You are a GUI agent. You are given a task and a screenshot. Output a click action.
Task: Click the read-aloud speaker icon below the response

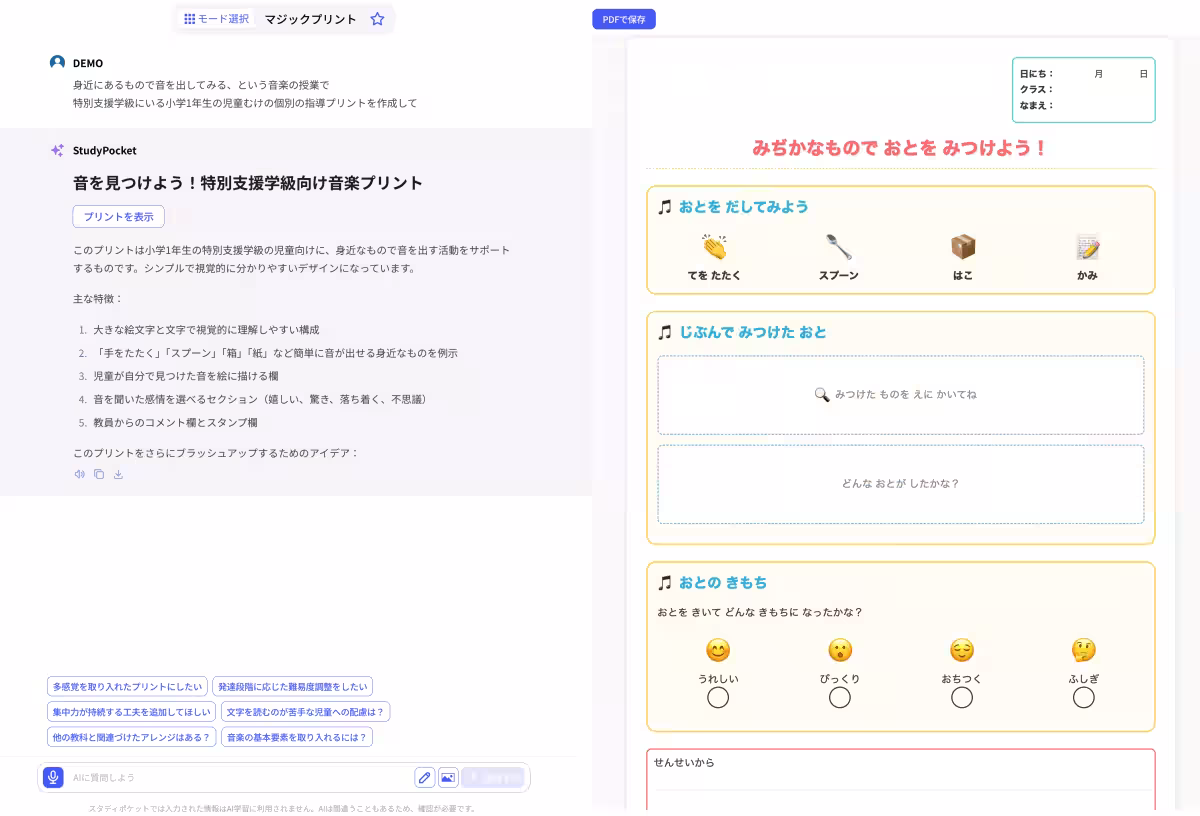pos(79,473)
